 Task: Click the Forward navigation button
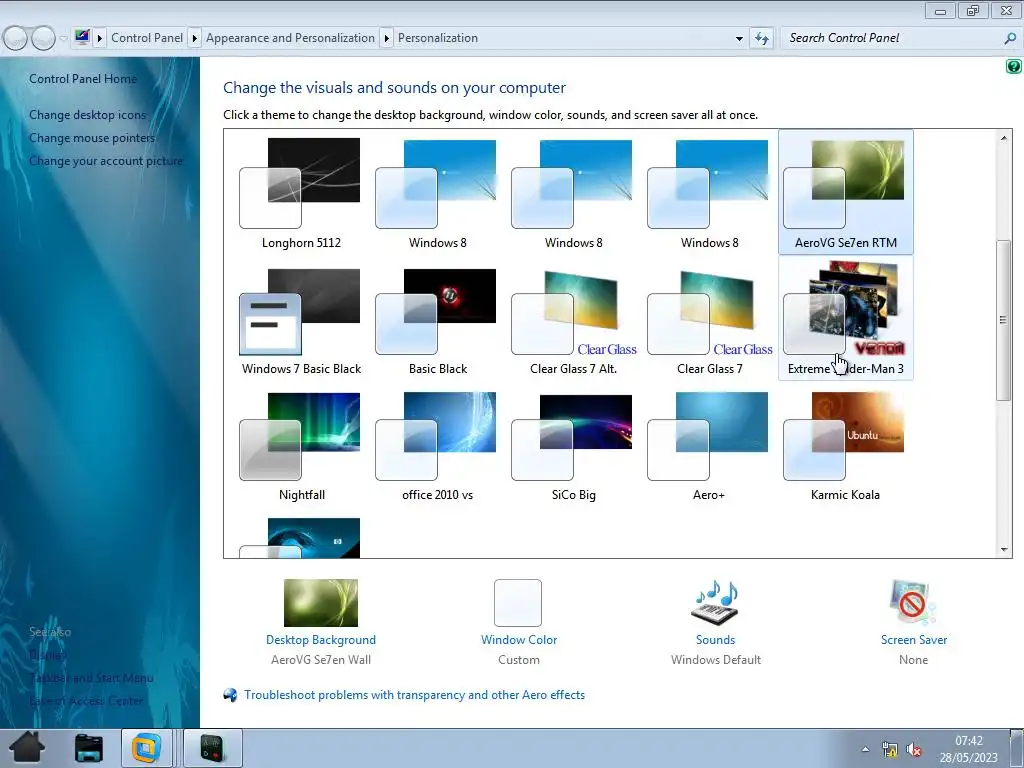44,39
